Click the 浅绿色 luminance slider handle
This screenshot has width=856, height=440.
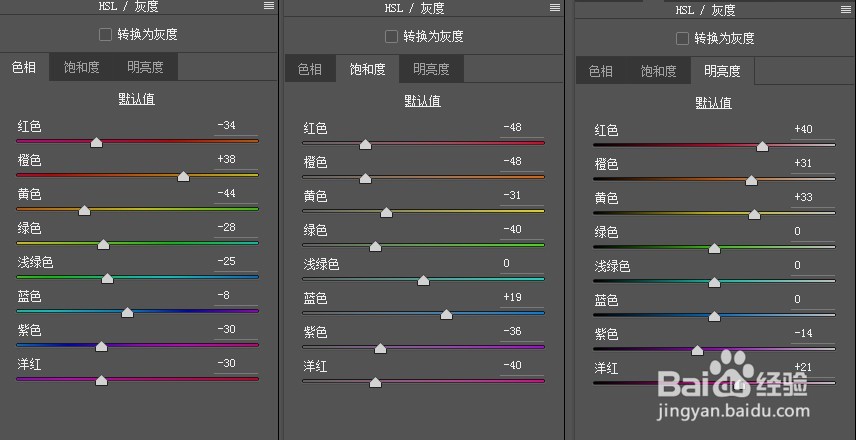coord(714,282)
